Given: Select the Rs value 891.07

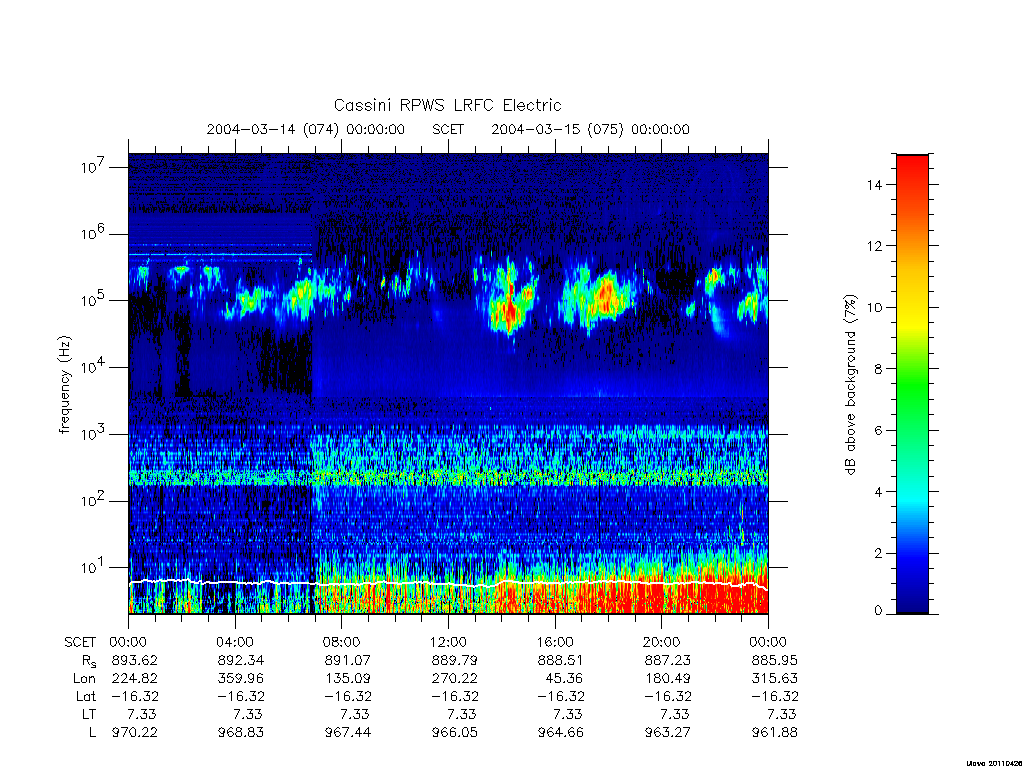Looking at the screenshot, I should [x=347, y=660].
